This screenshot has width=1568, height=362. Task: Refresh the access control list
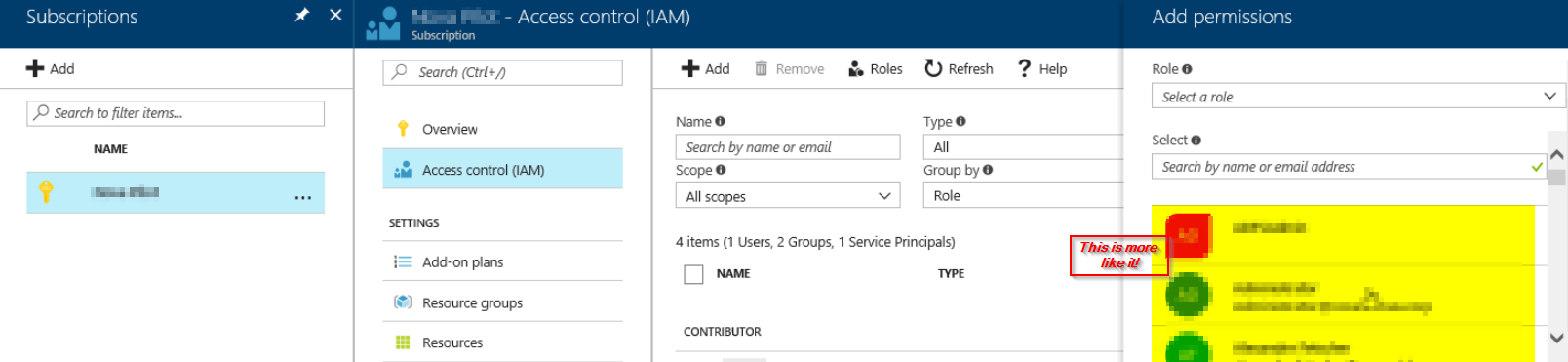click(959, 68)
